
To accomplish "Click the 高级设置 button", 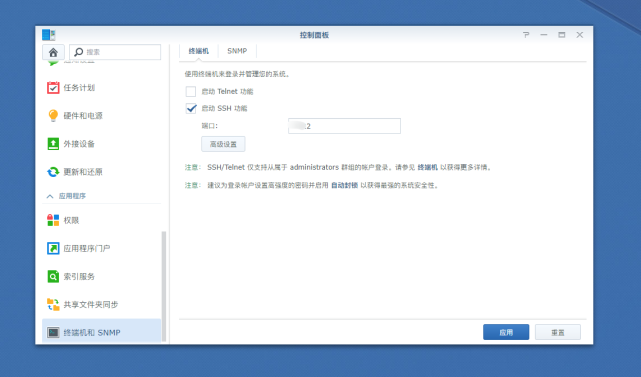I will (x=223, y=144).
